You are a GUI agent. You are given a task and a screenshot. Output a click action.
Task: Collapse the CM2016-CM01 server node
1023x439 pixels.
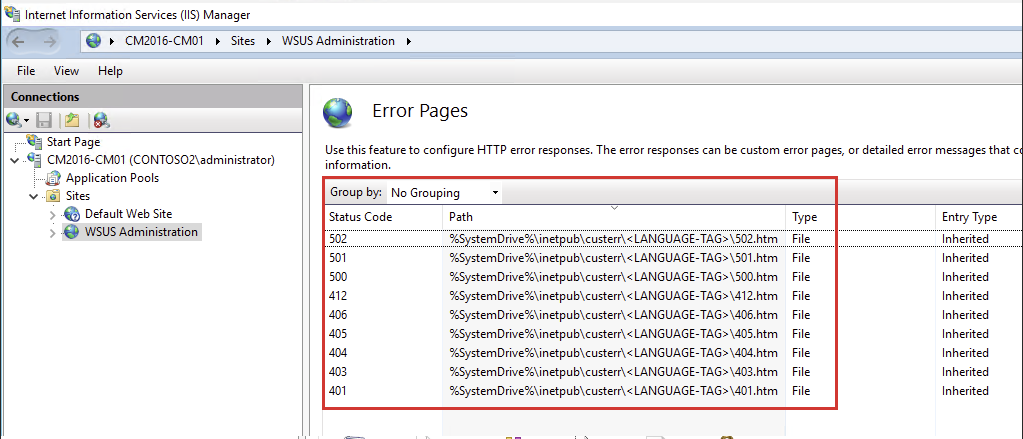tap(16, 160)
